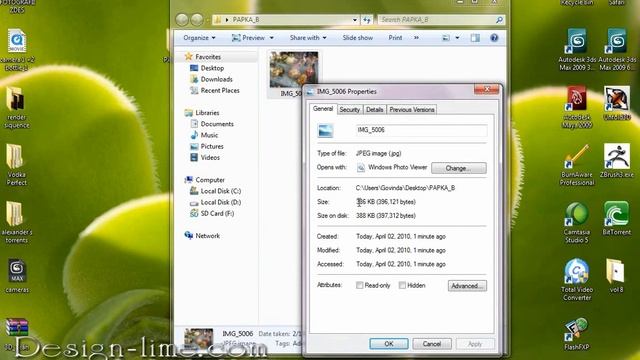The height and width of the screenshot is (360, 640).
Task: Click the Explorer forward arrow button
Action: 197,19
